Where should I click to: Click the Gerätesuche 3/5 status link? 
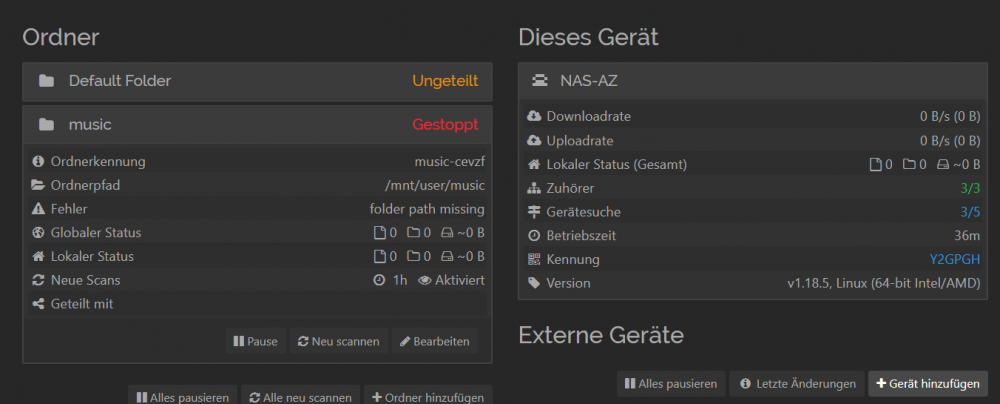[970, 212]
